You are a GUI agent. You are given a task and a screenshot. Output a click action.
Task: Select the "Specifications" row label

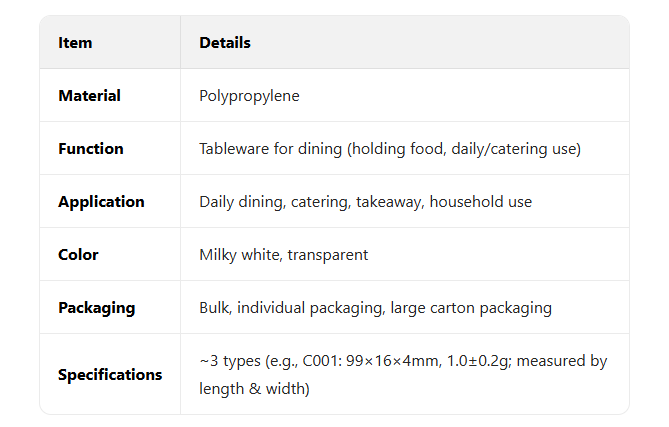(110, 375)
